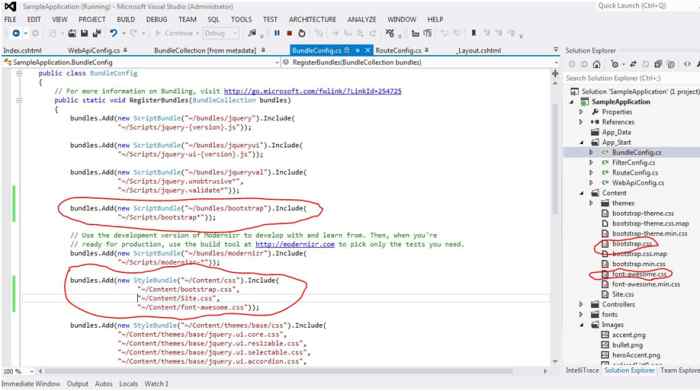Click the Navigate Backward toolbar icon
The height and width of the screenshot is (391, 700).
coord(16,33)
